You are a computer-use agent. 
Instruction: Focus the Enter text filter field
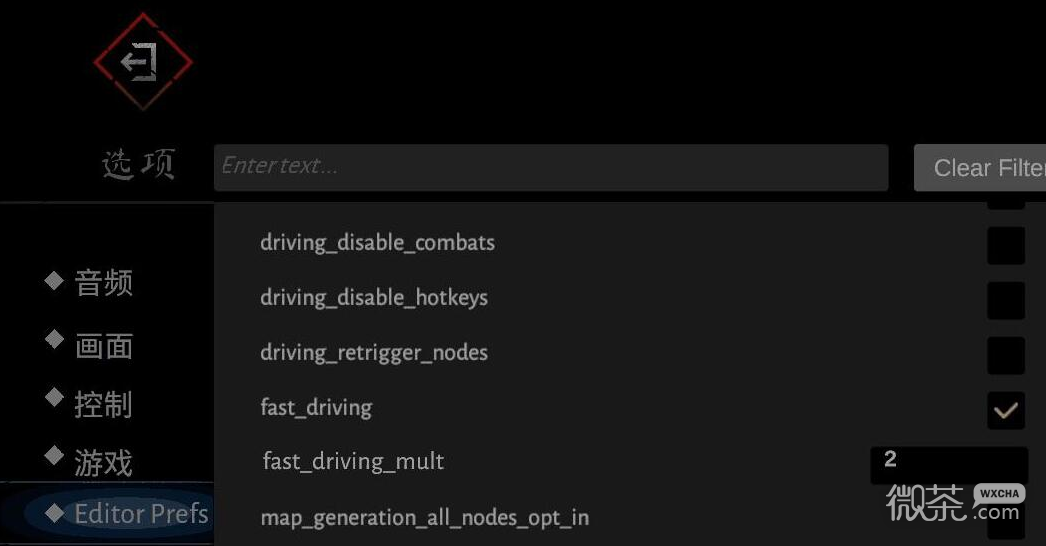[x=550, y=167]
